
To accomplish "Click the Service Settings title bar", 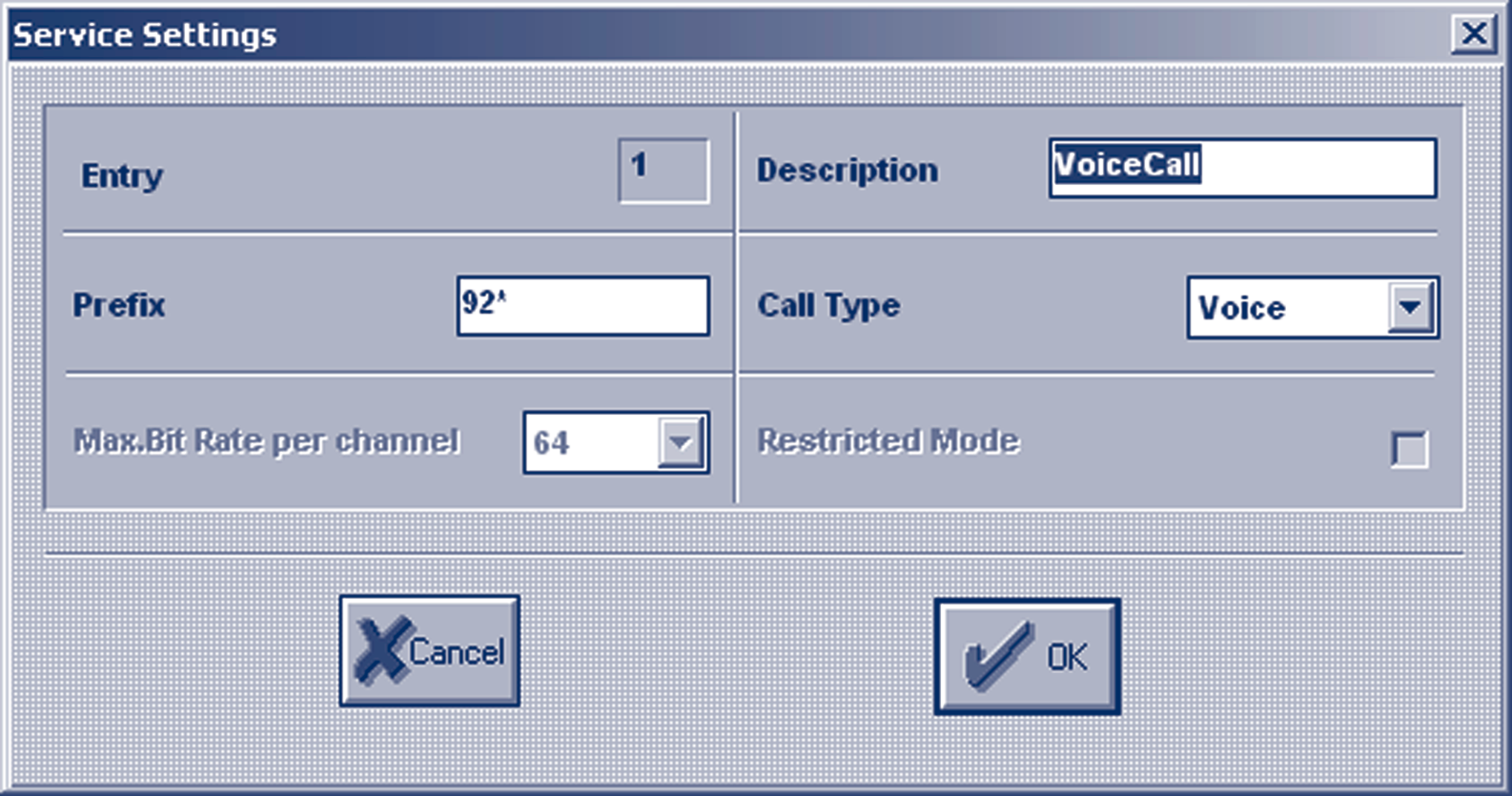I will (x=381, y=33).
